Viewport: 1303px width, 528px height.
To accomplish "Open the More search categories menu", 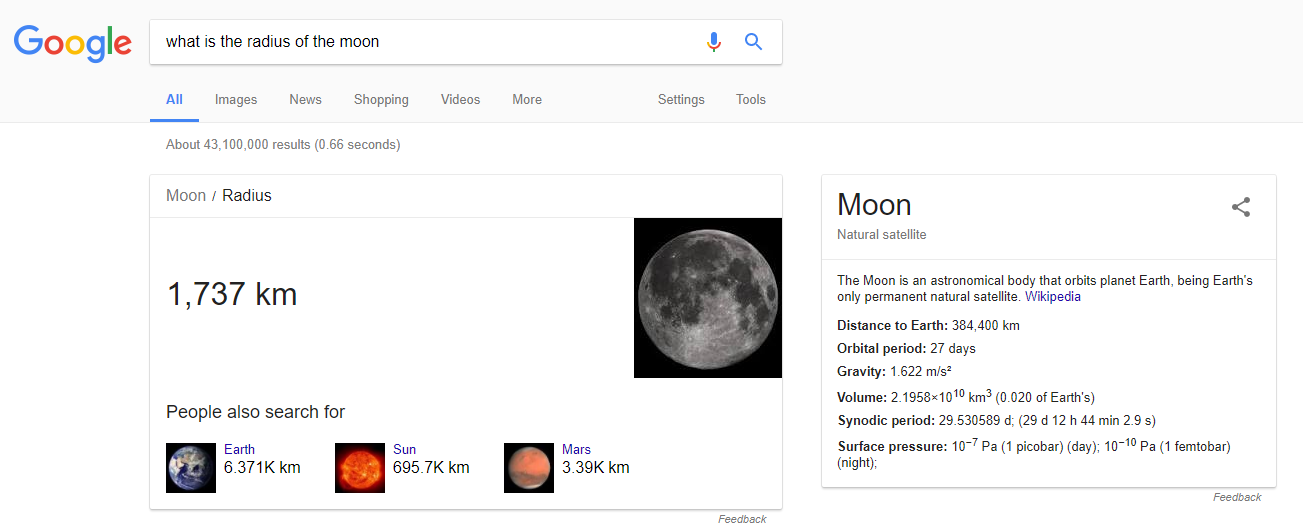I will (x=527, y=99).
